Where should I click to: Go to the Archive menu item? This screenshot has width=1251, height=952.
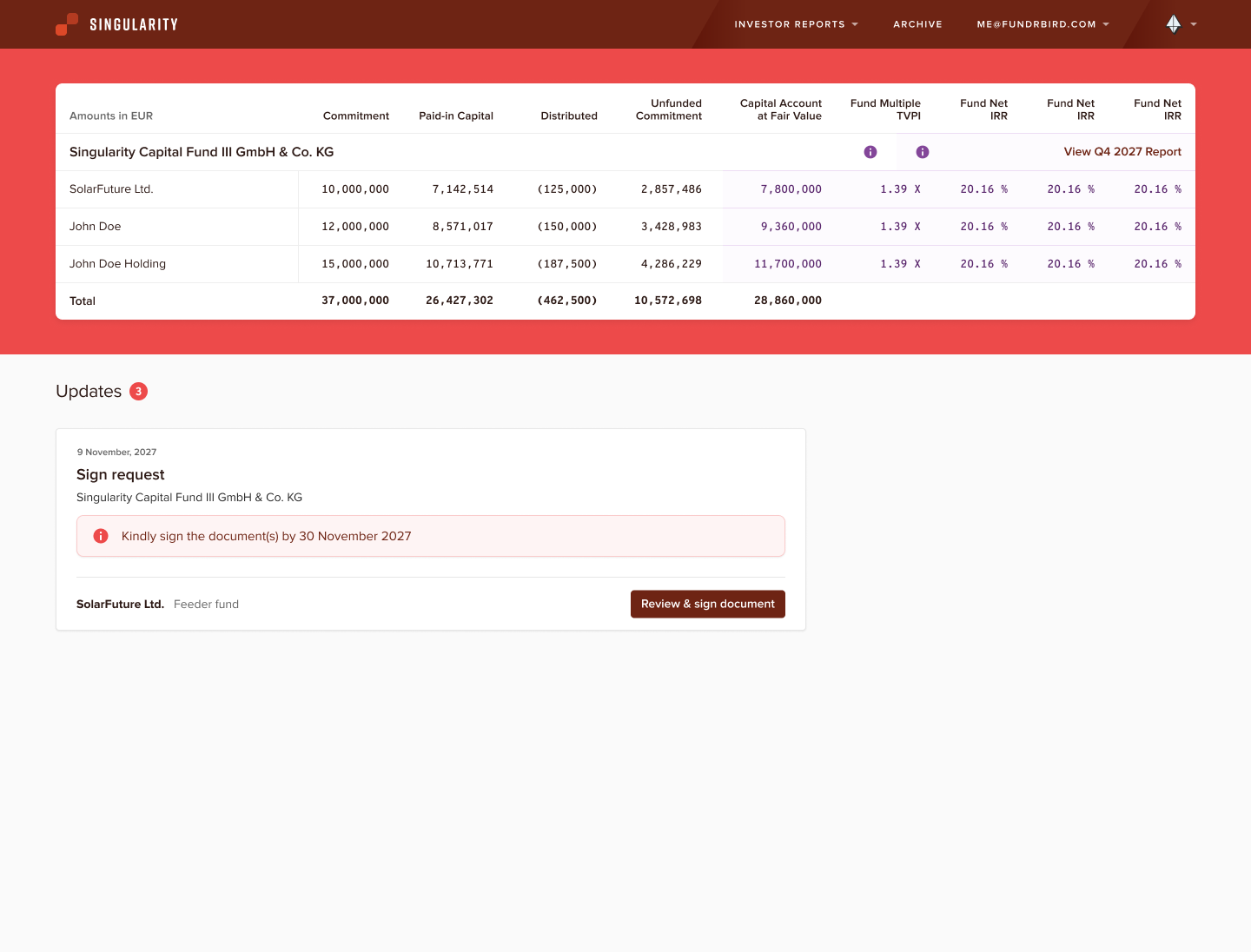(917, 24)
